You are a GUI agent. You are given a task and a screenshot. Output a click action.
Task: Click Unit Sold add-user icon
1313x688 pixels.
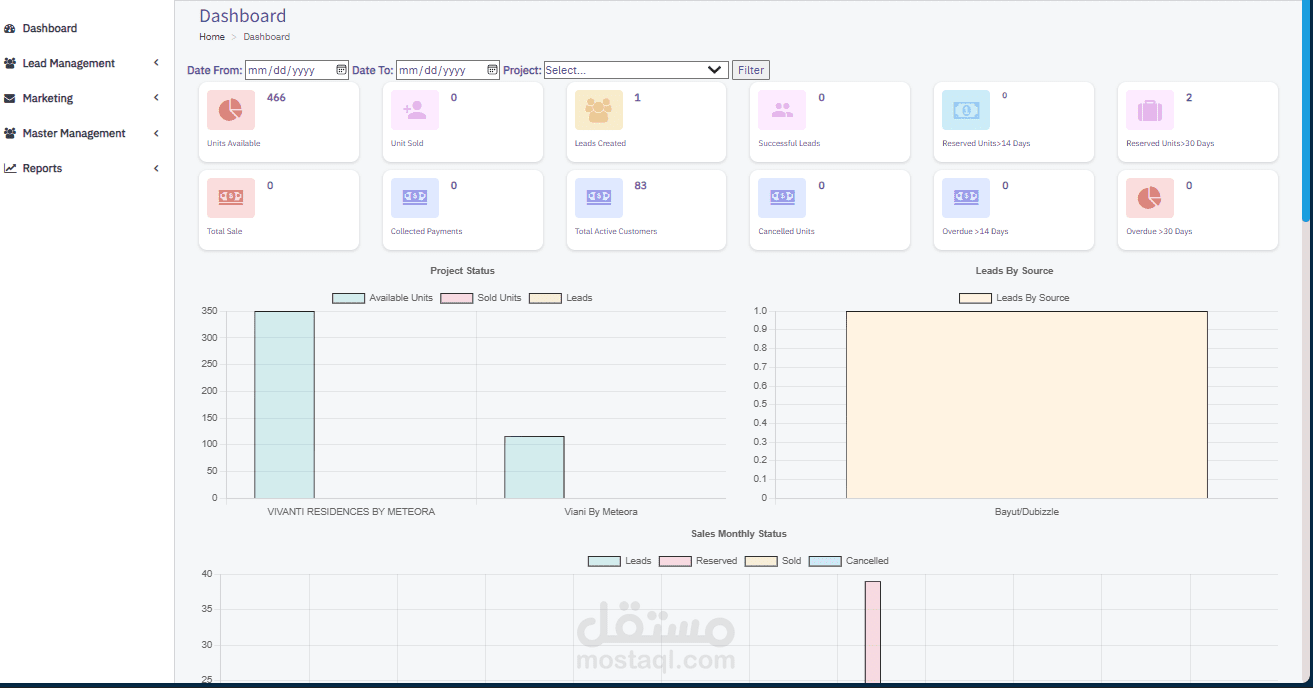click(415, 110)
